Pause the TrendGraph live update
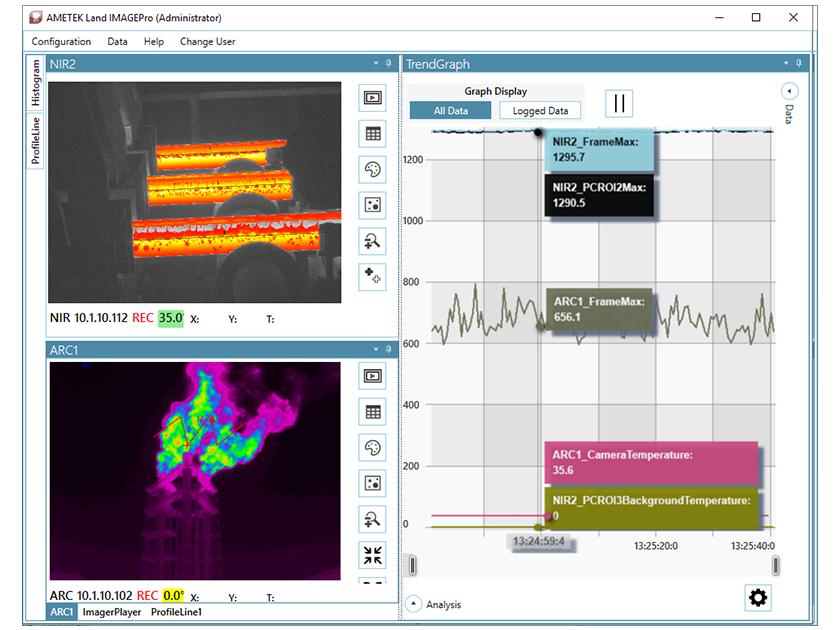This screenshot has width=840, height=630. click(620, 104)
